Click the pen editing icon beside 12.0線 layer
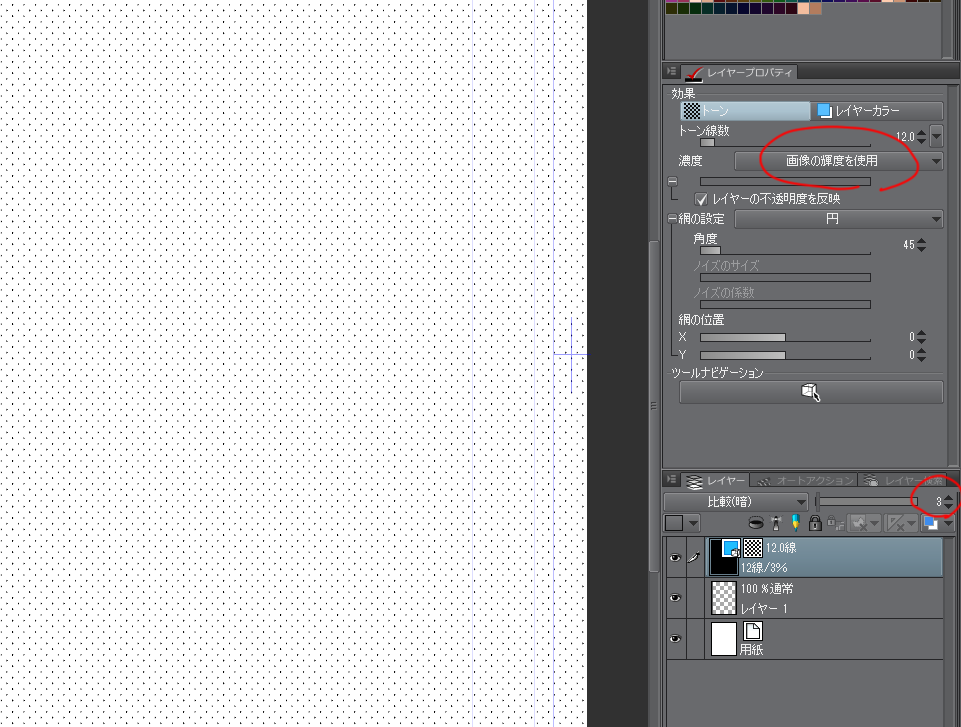The image size is (961, 727). (694, 557)
